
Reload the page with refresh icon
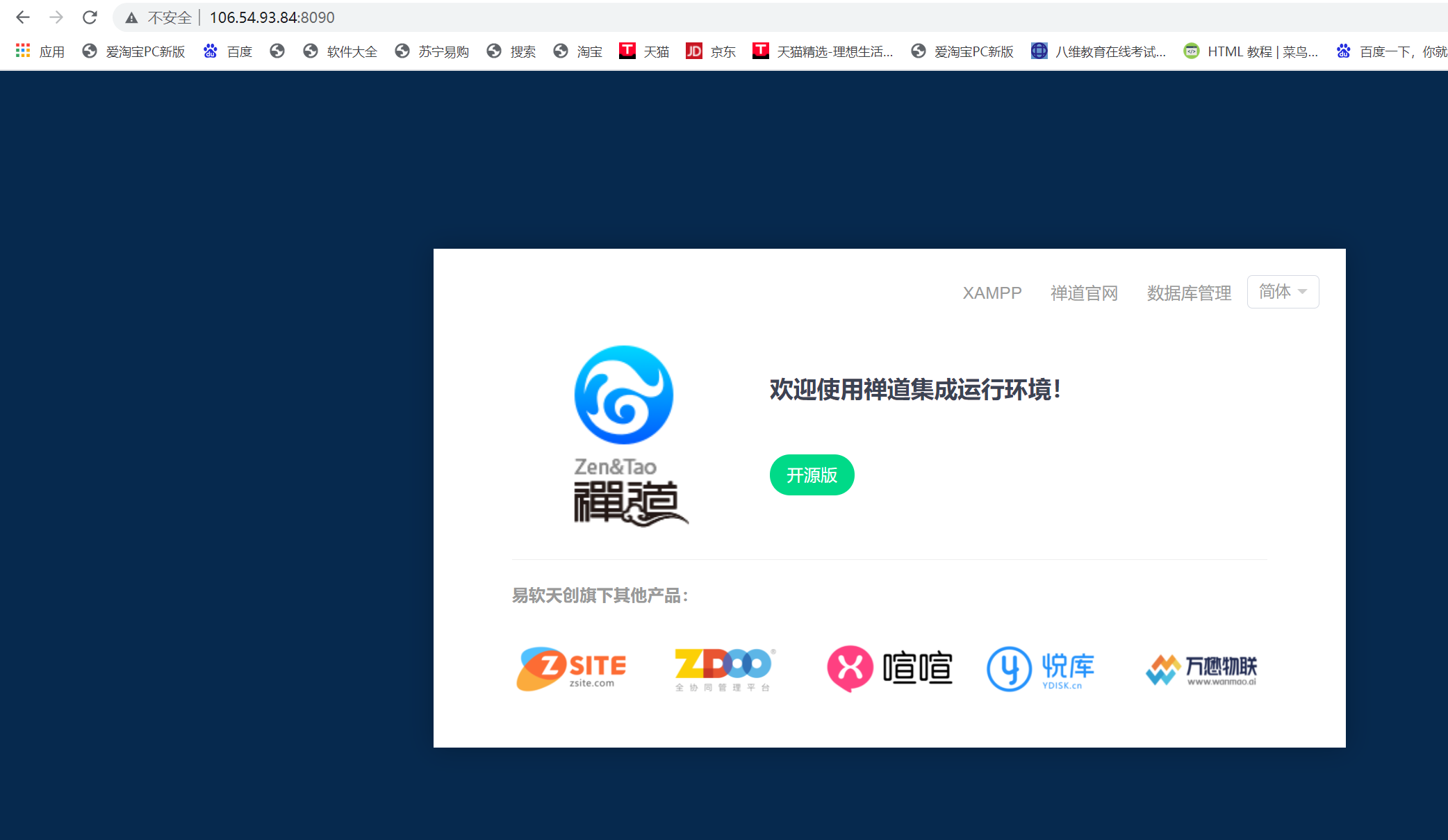[x=90, y=17]
